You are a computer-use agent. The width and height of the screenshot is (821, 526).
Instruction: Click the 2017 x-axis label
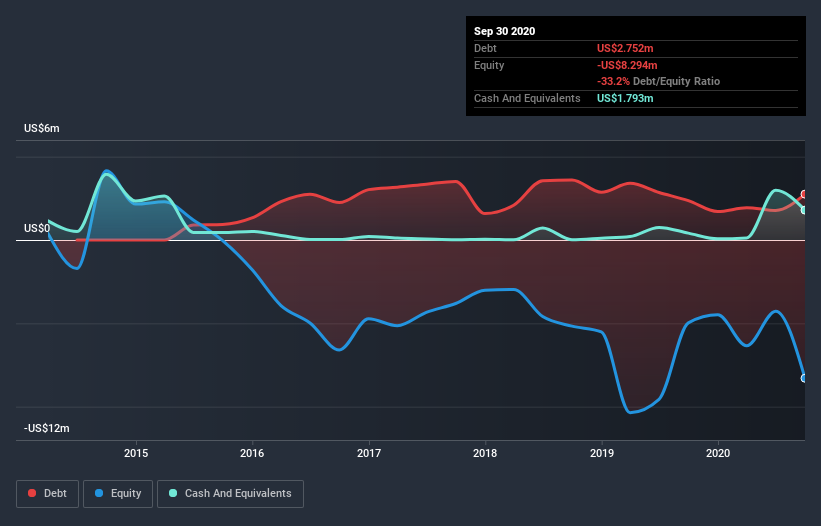369,453
